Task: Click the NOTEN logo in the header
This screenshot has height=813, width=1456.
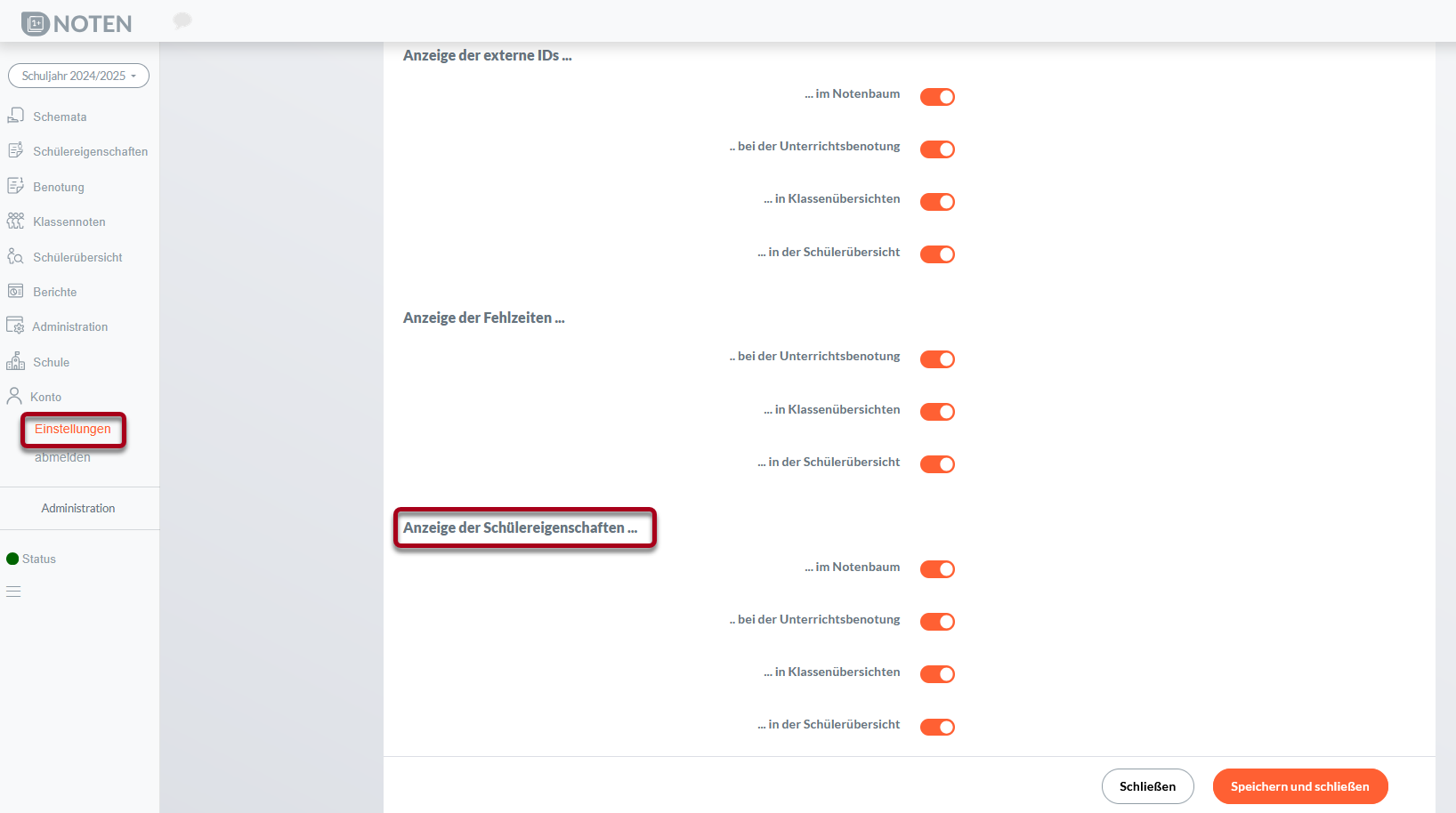Action: point(75,23)
